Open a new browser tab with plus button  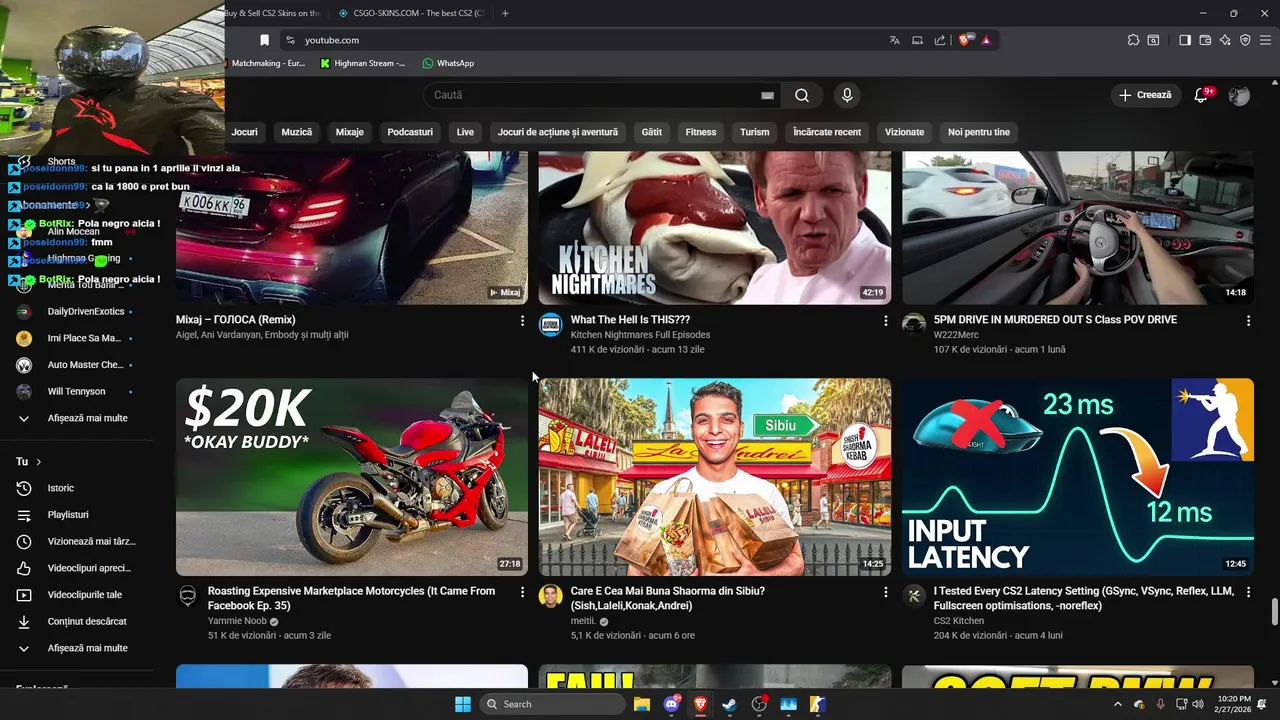coord(505,13)
